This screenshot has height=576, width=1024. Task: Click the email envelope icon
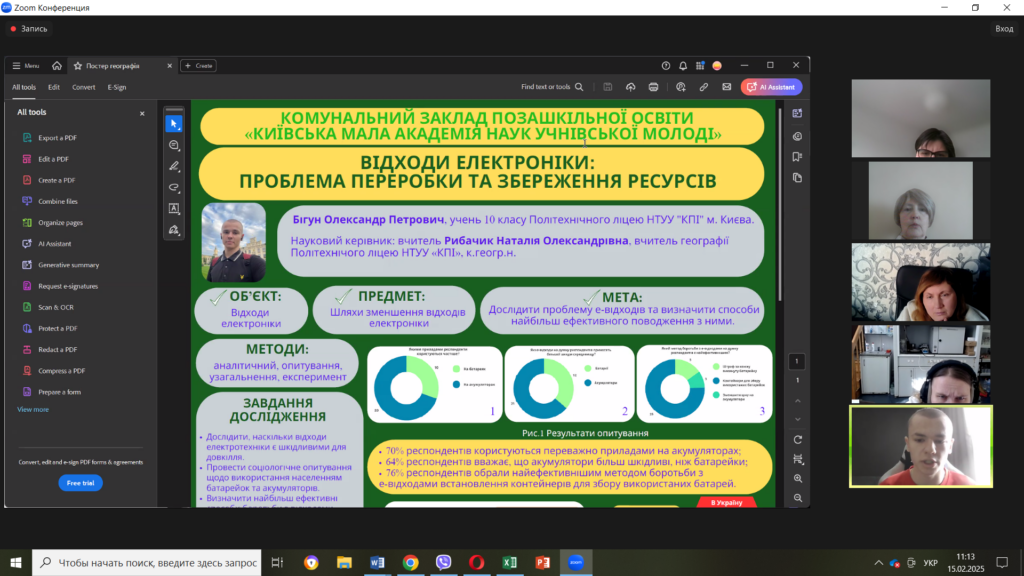point(726,87)
